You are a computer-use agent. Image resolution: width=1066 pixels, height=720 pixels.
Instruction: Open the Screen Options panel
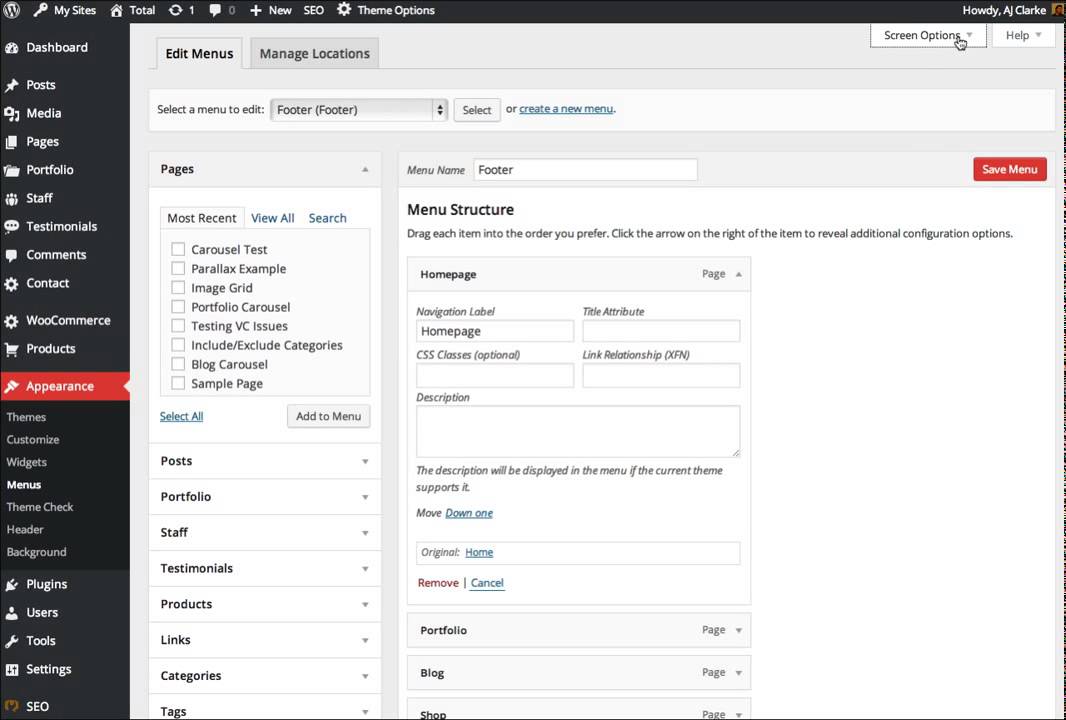pyautogui.click(x=927, y=35)
